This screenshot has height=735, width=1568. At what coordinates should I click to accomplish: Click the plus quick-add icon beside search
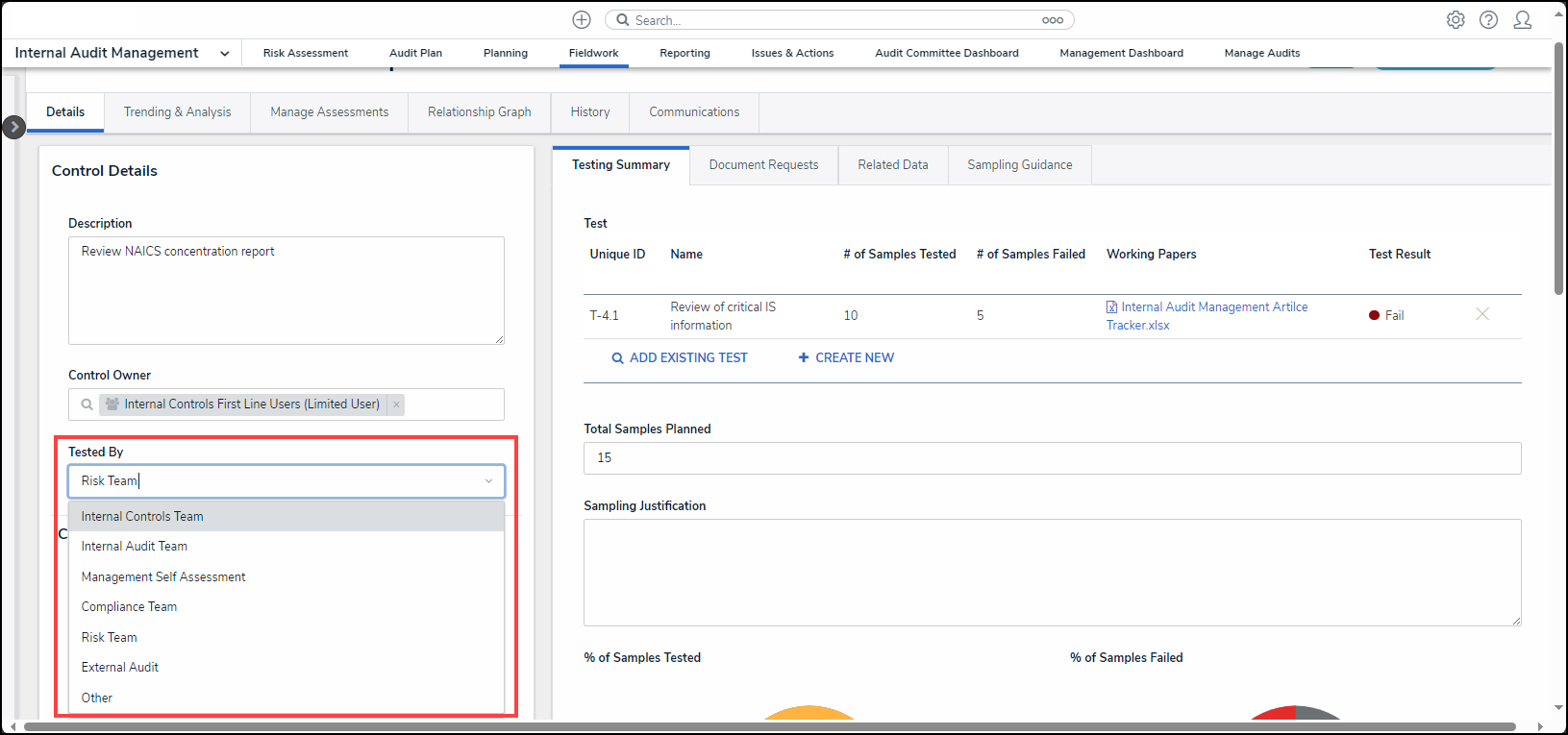tap(582, 20)
